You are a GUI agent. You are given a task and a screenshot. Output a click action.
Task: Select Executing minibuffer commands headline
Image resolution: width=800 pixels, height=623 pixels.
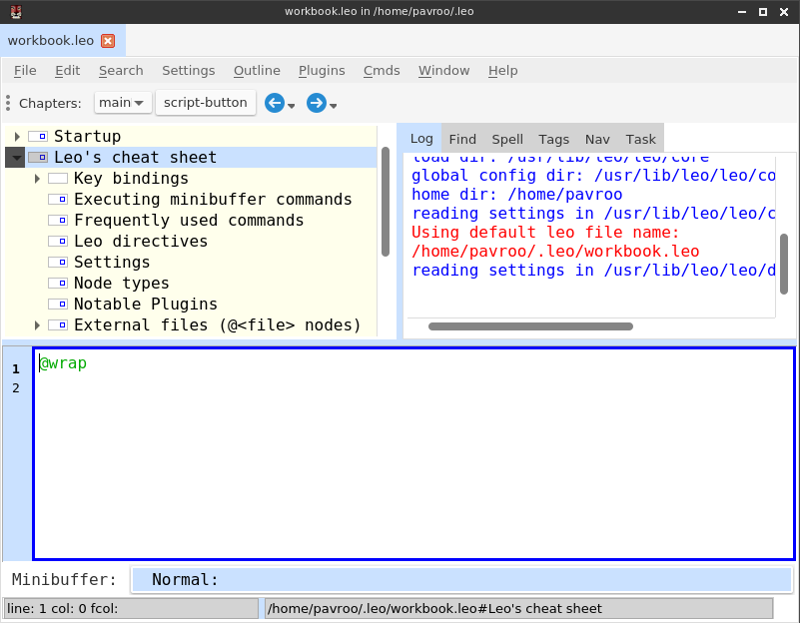click(213, 200)
